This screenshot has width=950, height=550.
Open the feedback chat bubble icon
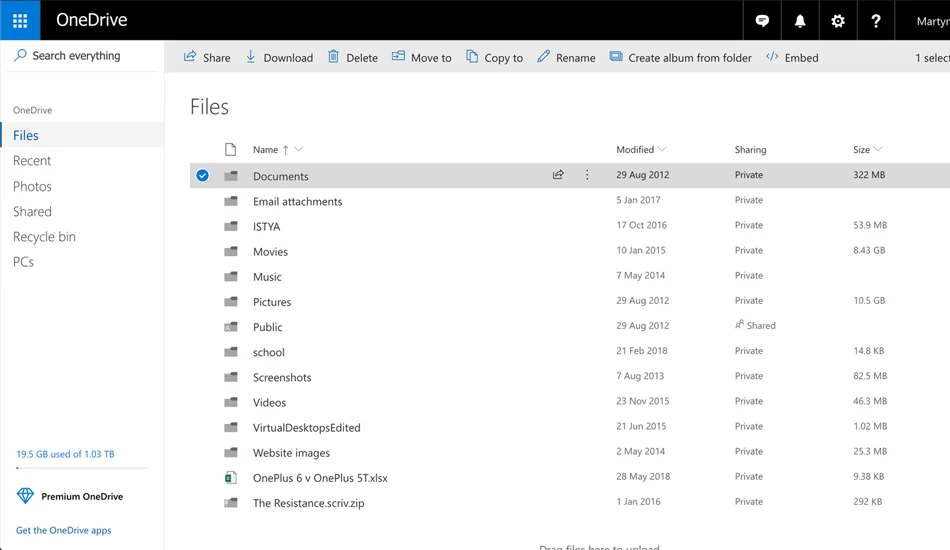click(762, 21)
